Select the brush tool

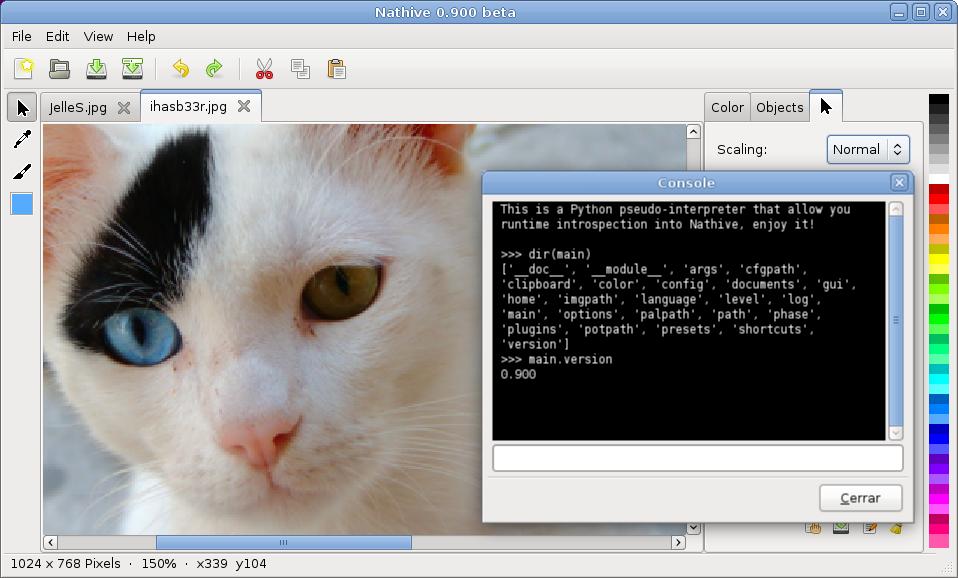[22, 172]
